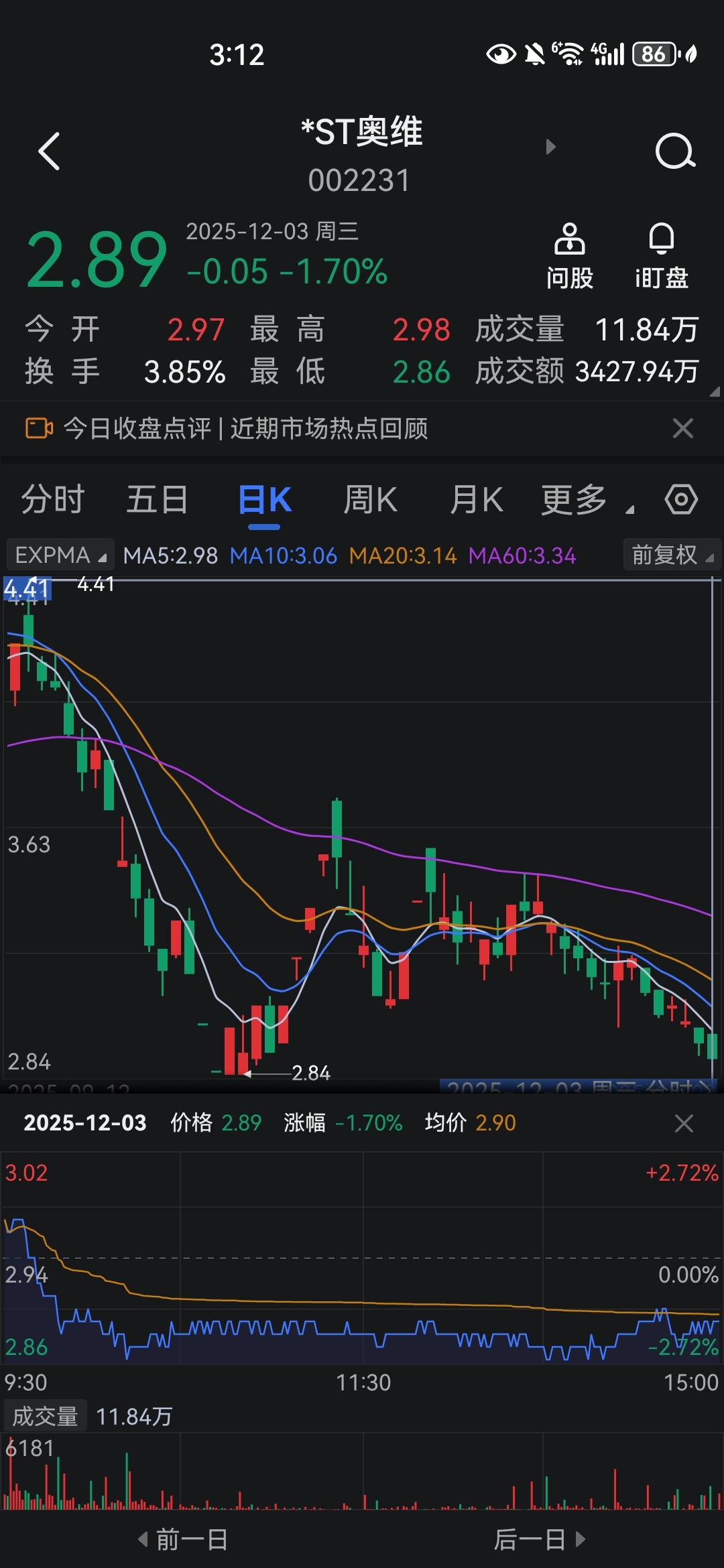Tap the MA20:3.14 label
This screenshot has height=1568, width=724.
pyautogui.click(x=402, y=556)
